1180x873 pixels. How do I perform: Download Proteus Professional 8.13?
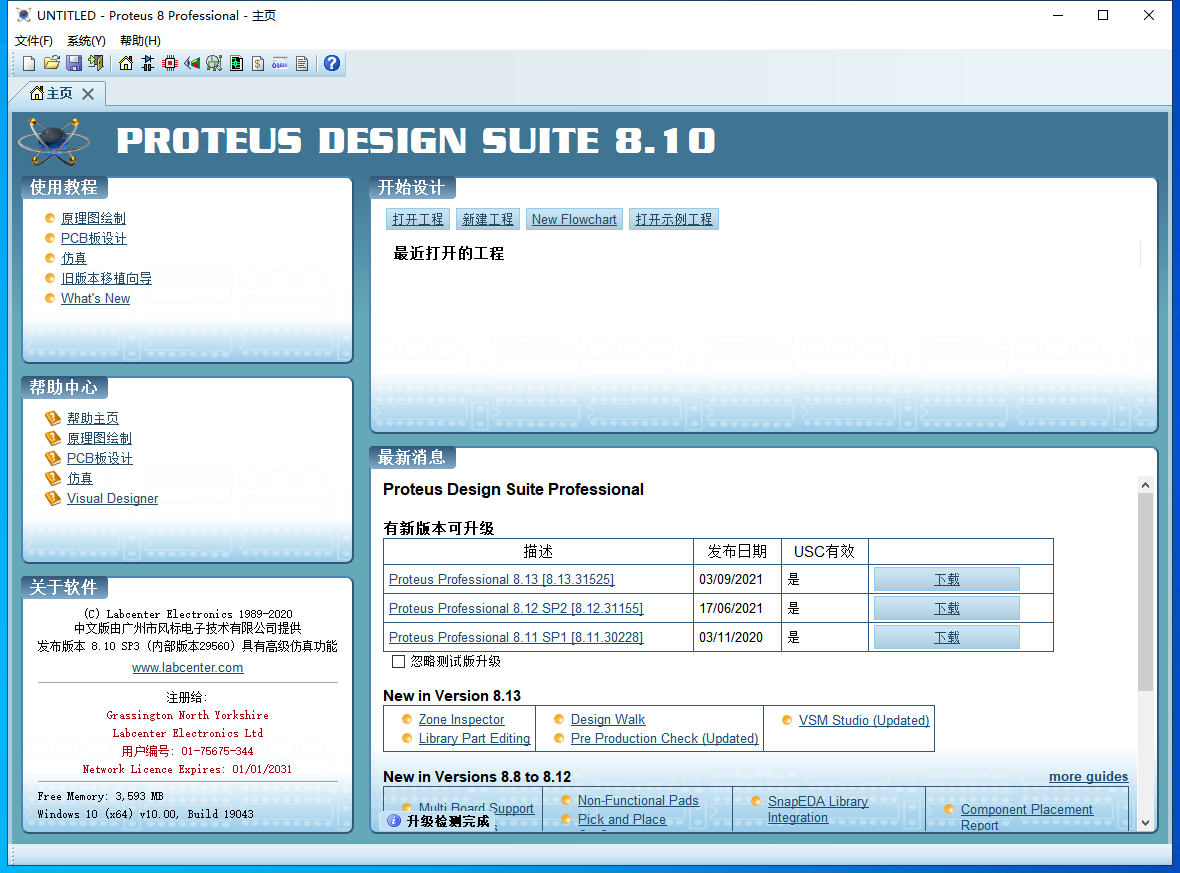coord(946,580)
